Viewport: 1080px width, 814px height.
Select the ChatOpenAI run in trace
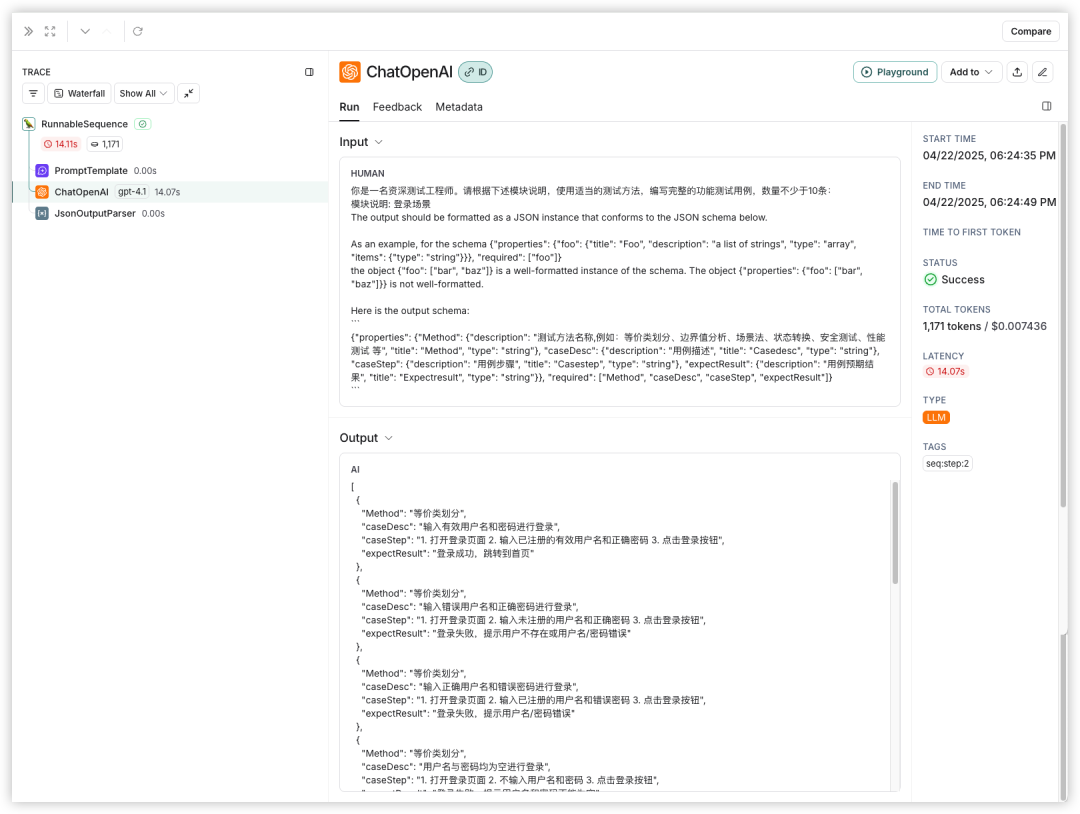pyautogui.click(x=171, y=192)
